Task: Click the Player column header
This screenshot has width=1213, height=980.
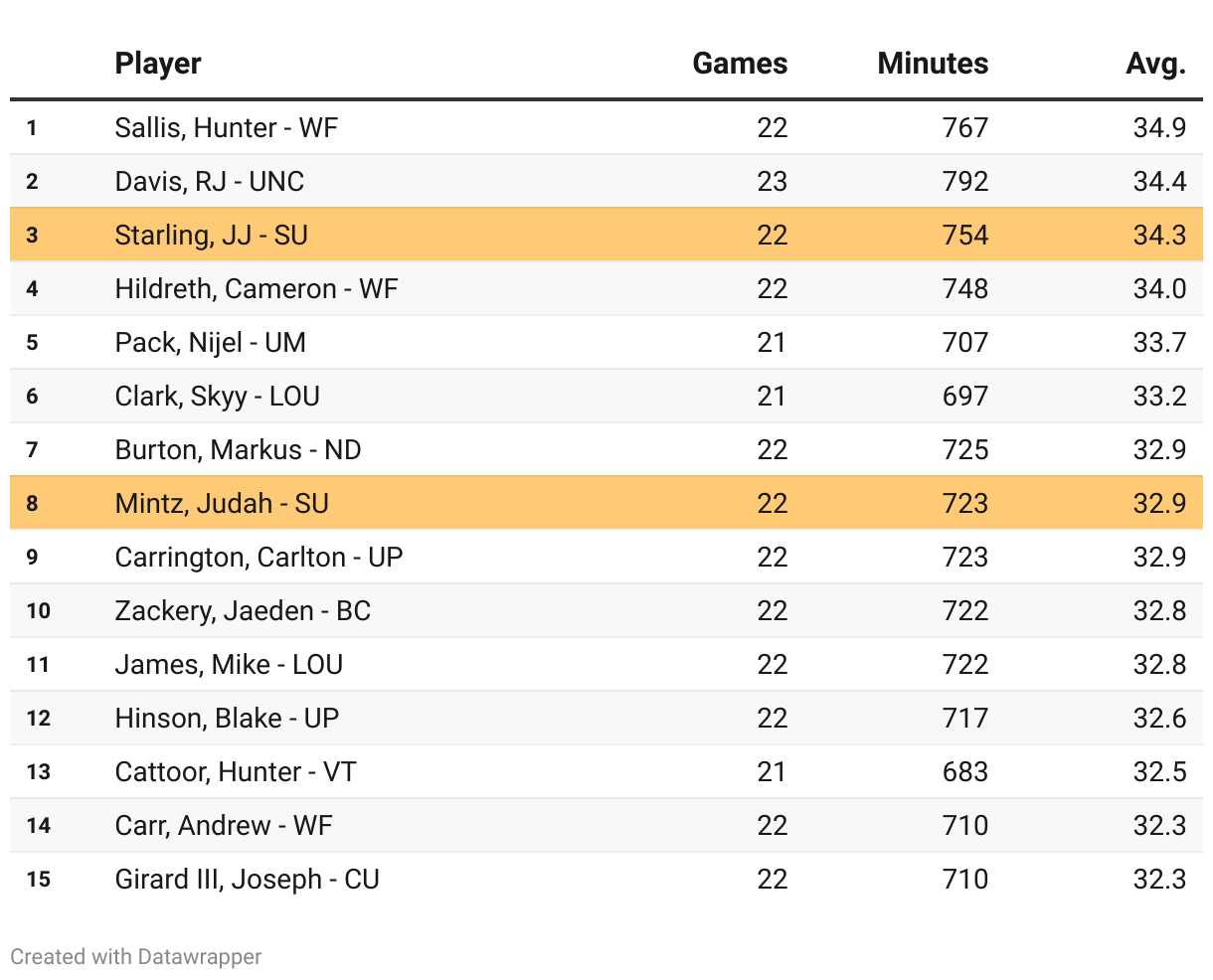Action: click(x=158, y=64)
